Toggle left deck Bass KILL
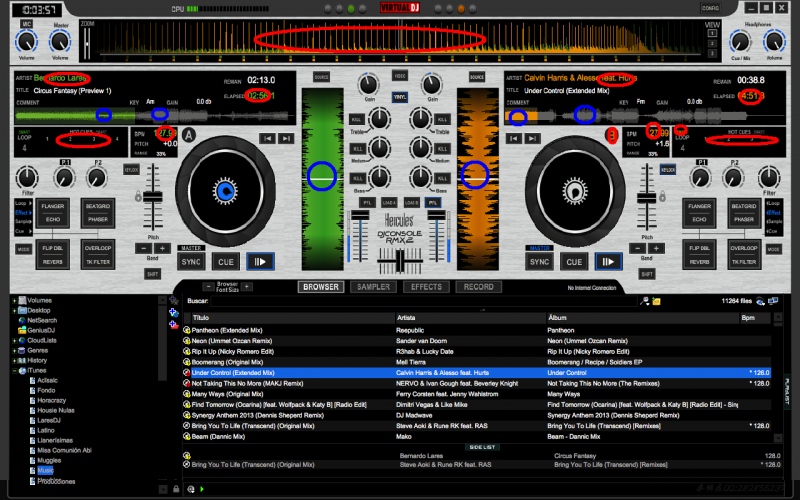 tap(357, 179)
